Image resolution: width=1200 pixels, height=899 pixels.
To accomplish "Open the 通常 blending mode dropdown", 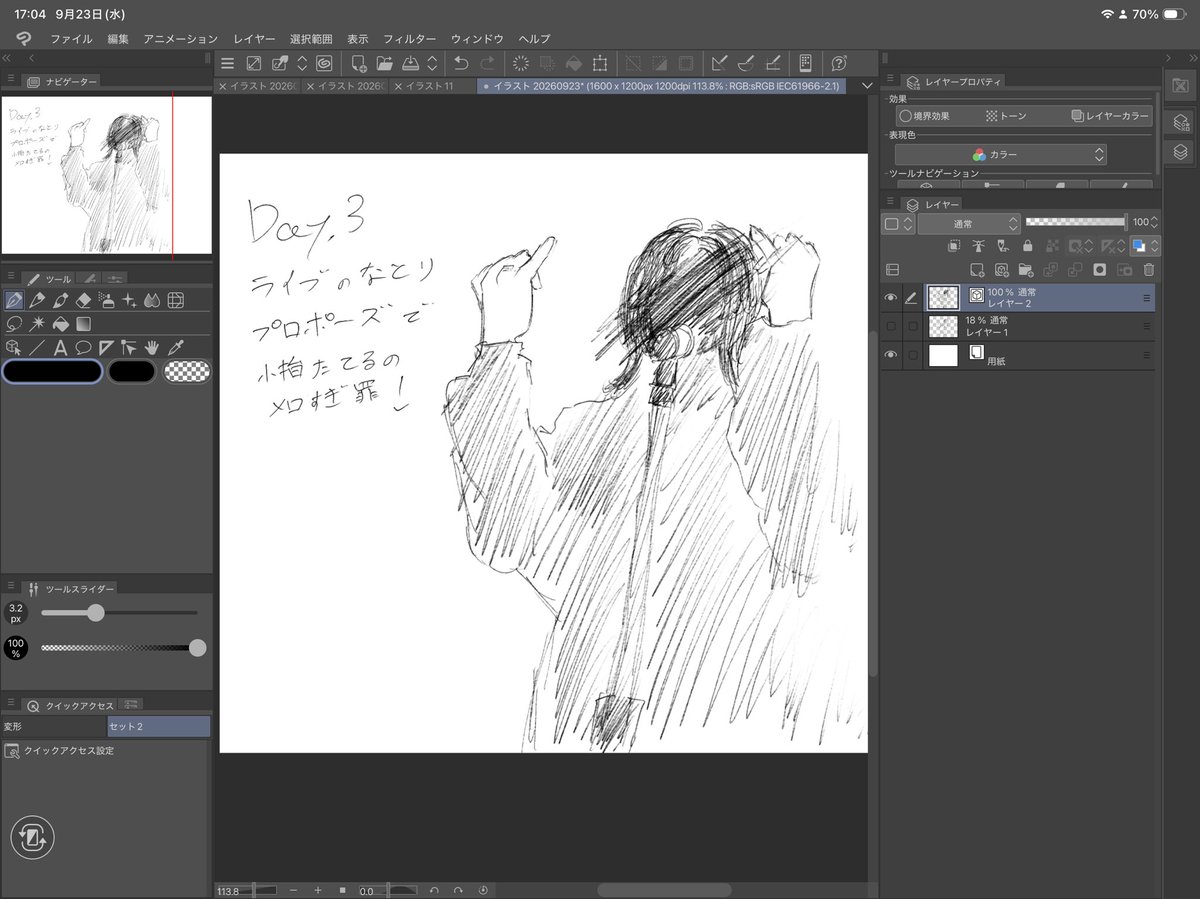I will coord(969,224).
